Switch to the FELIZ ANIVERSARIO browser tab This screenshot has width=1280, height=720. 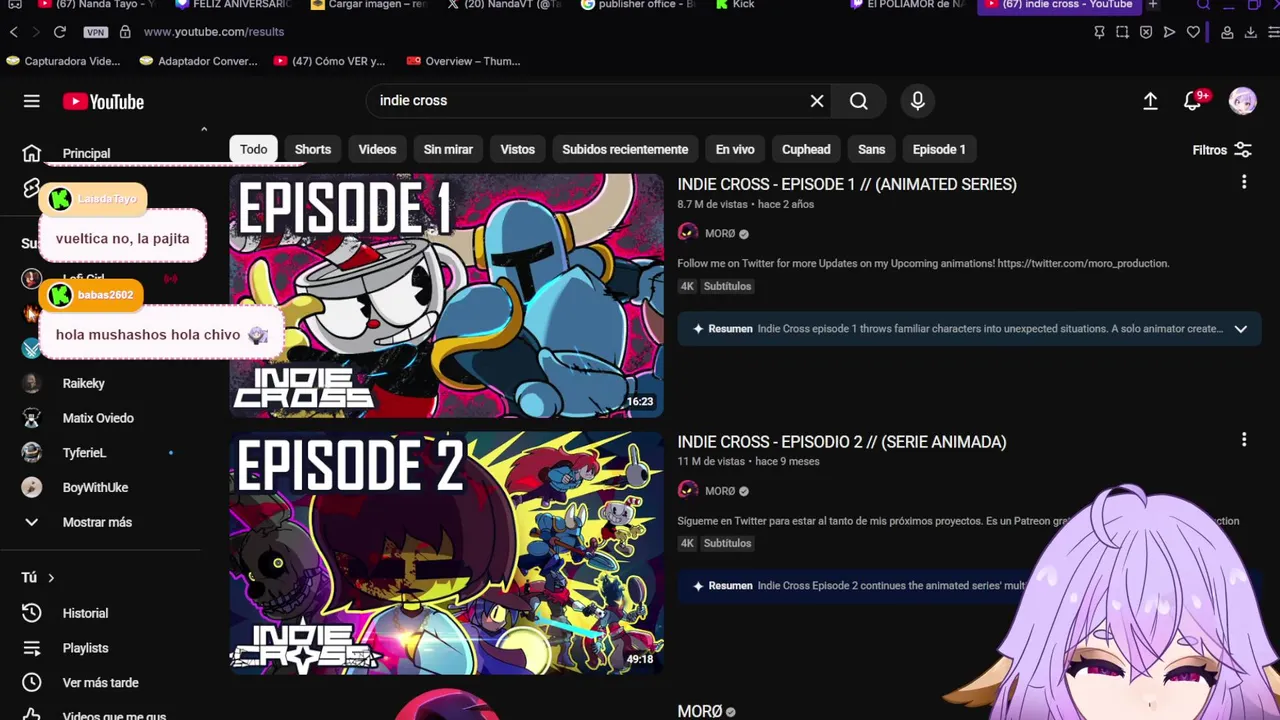(232, 5)
